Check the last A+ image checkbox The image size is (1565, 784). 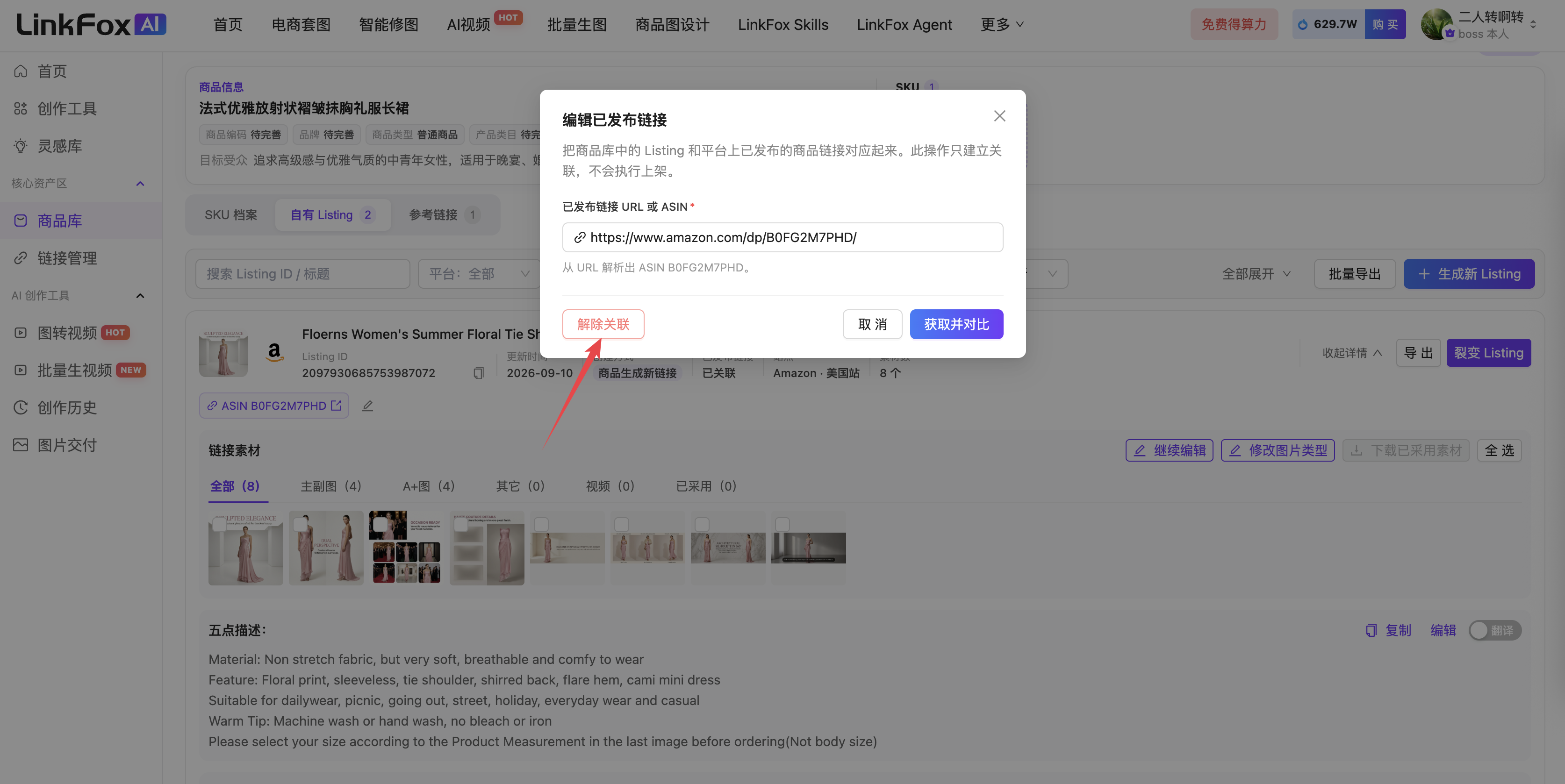782,524
